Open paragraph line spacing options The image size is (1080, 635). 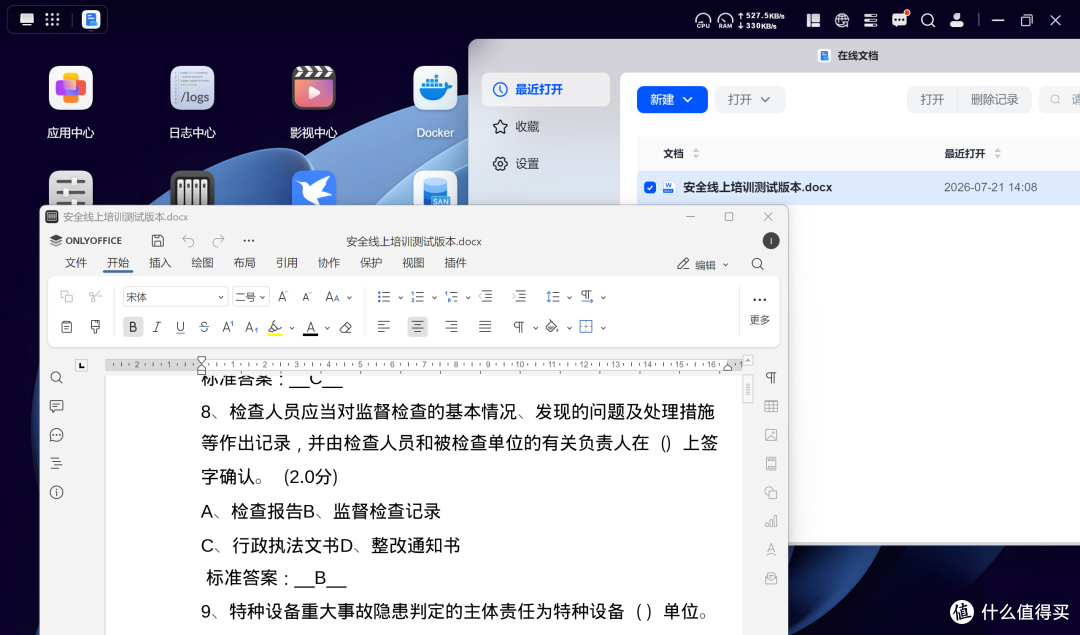pyautogui.click(x=553, y=297)
